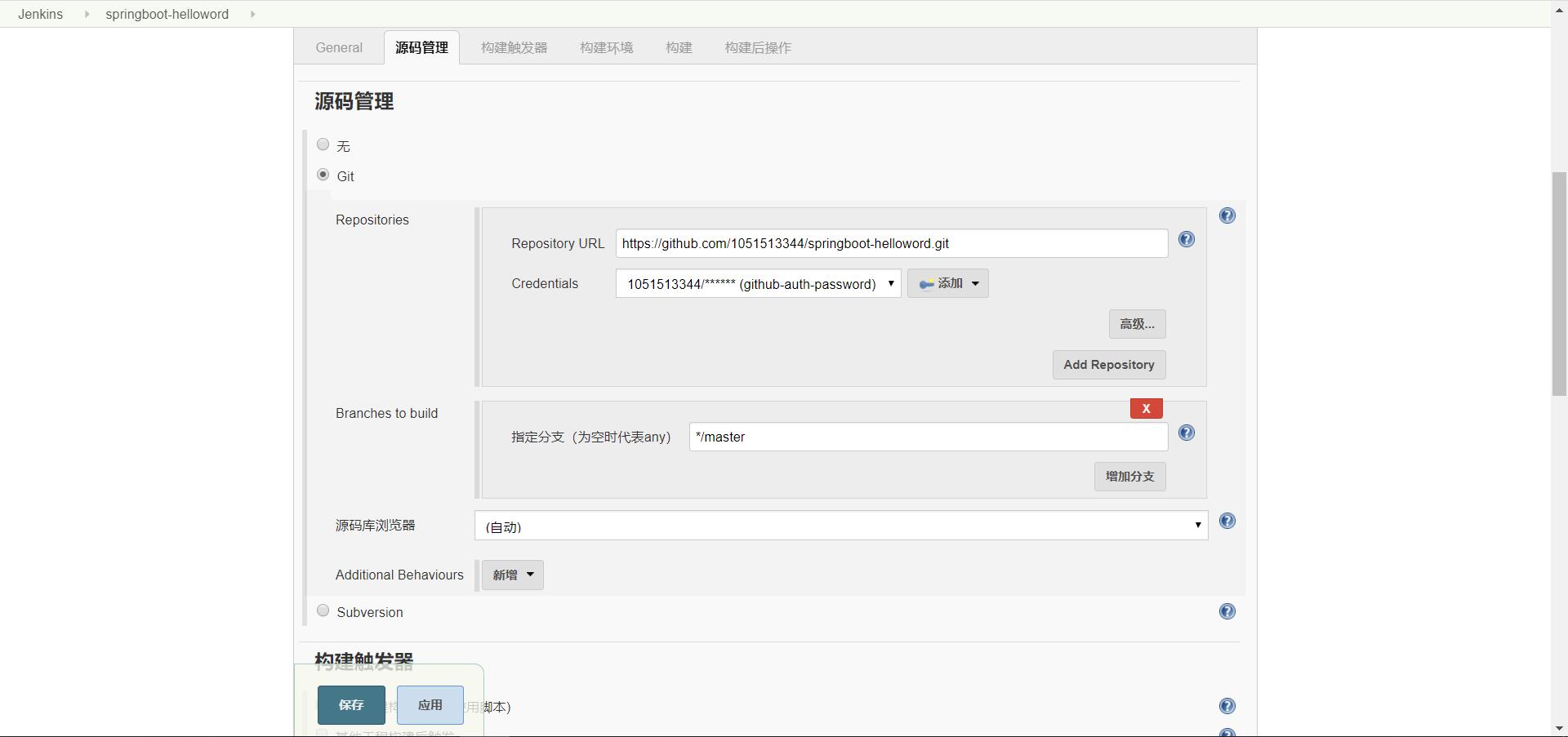The height and width of the screenshot is (737, 1568).
Task: Open help for Repositories section
Action: tap(1227, 215)
